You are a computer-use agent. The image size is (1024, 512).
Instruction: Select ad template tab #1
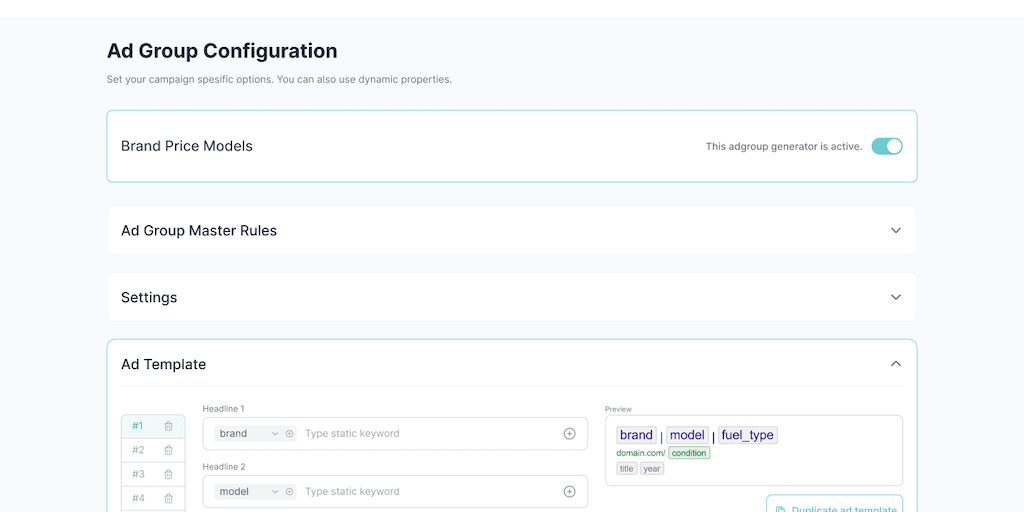click(138, 426)
